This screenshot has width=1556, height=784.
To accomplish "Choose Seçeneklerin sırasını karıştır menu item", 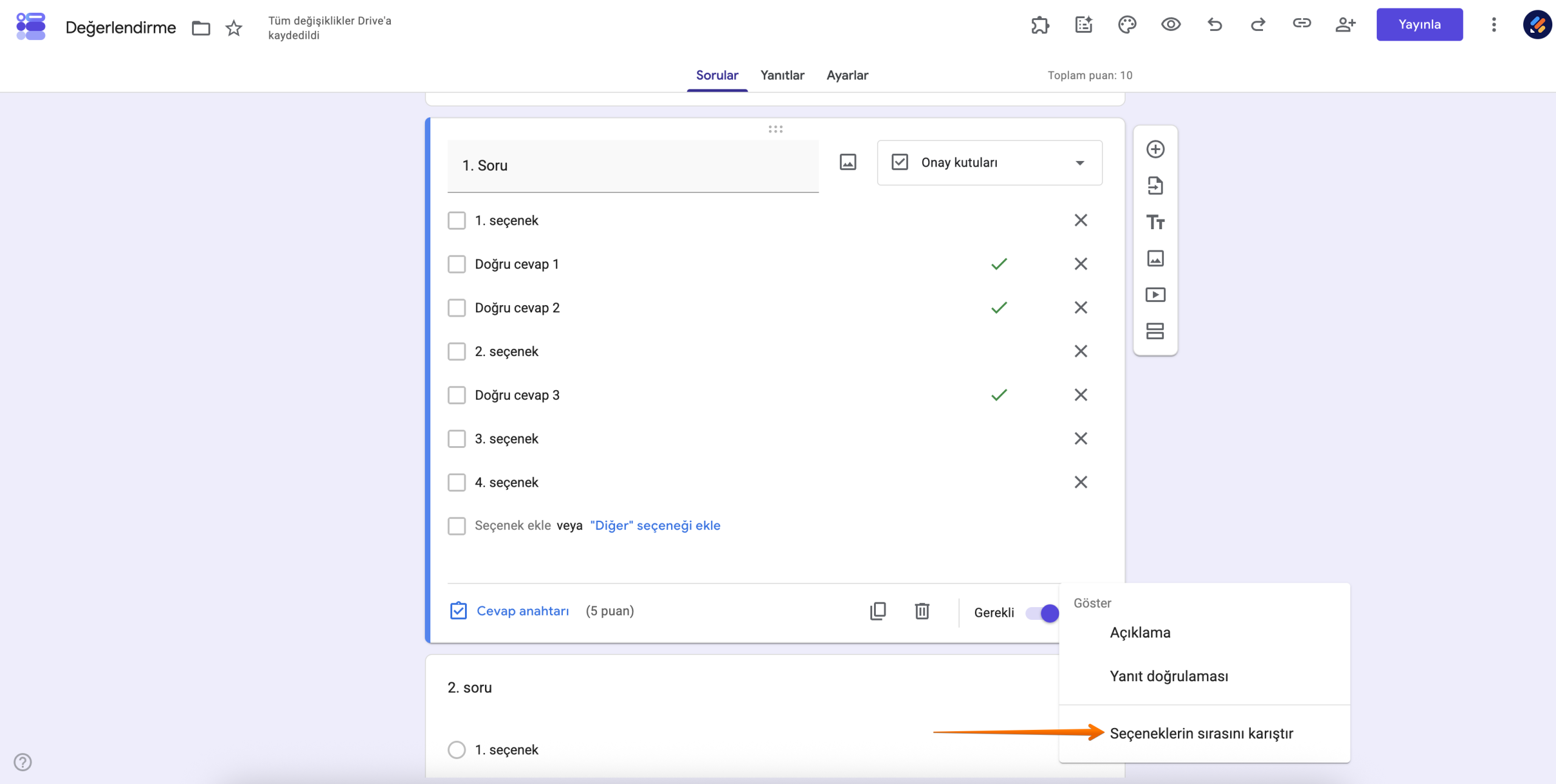I will tap(1205, 734).
